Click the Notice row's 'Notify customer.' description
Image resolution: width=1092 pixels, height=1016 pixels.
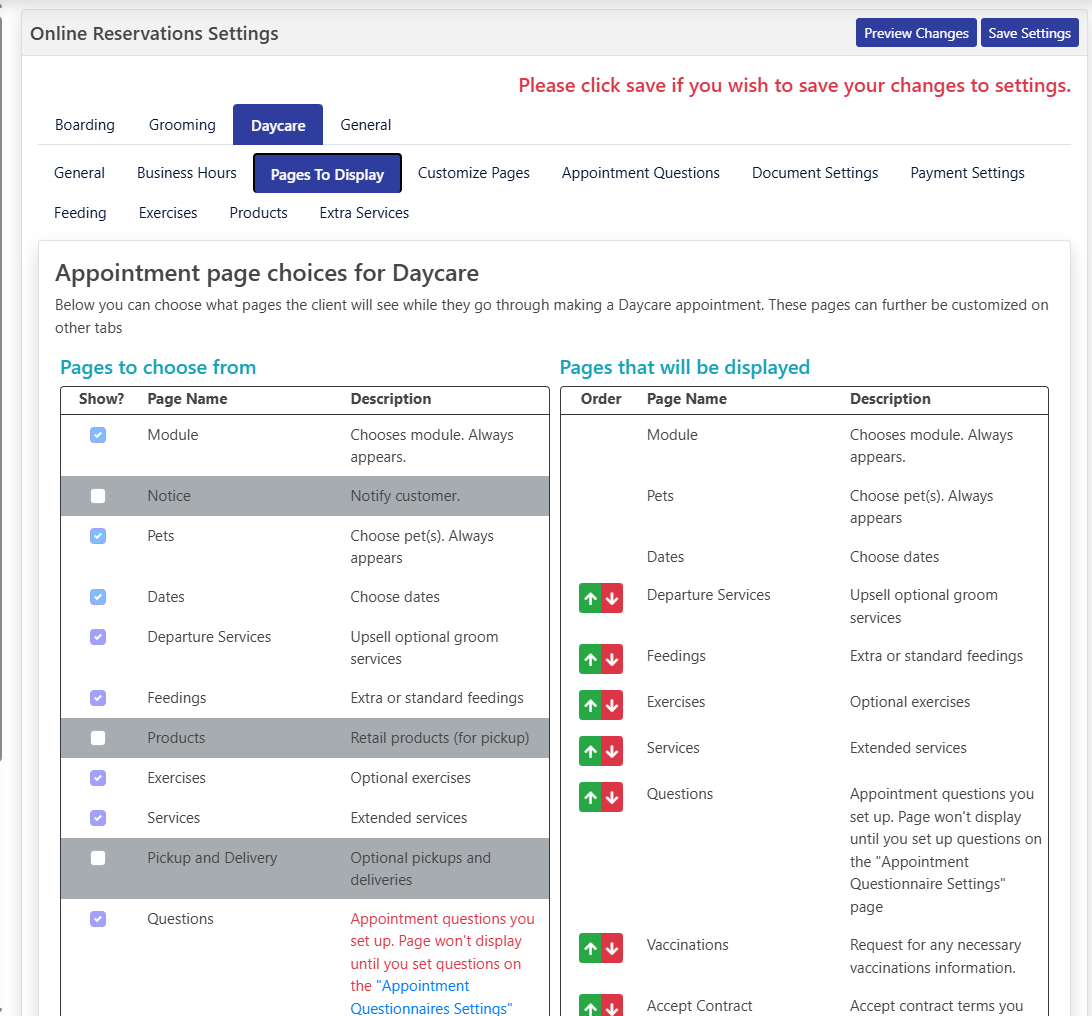point(405,496)
